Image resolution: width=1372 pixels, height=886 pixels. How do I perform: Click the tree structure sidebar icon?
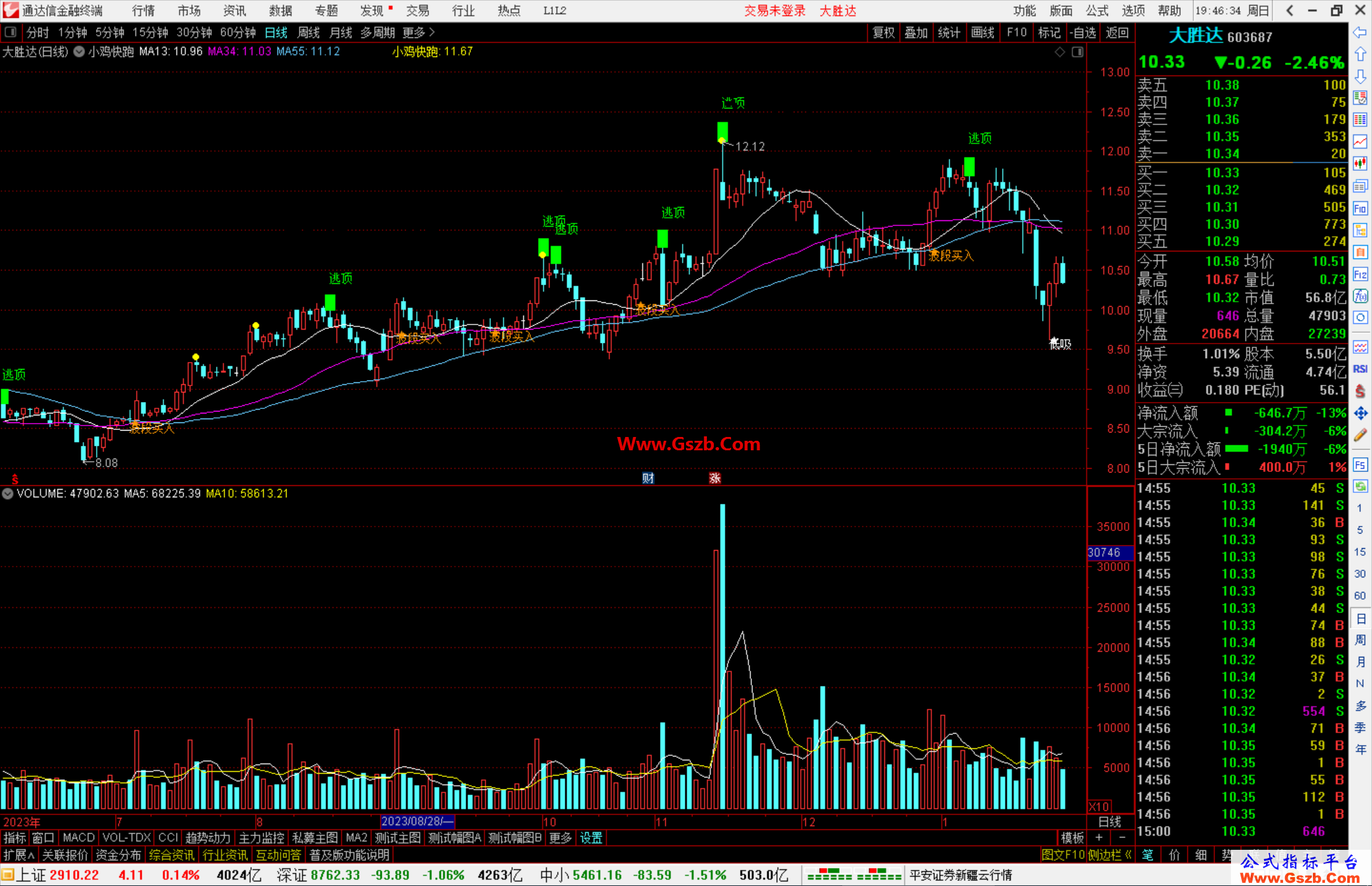point(1360,230)
